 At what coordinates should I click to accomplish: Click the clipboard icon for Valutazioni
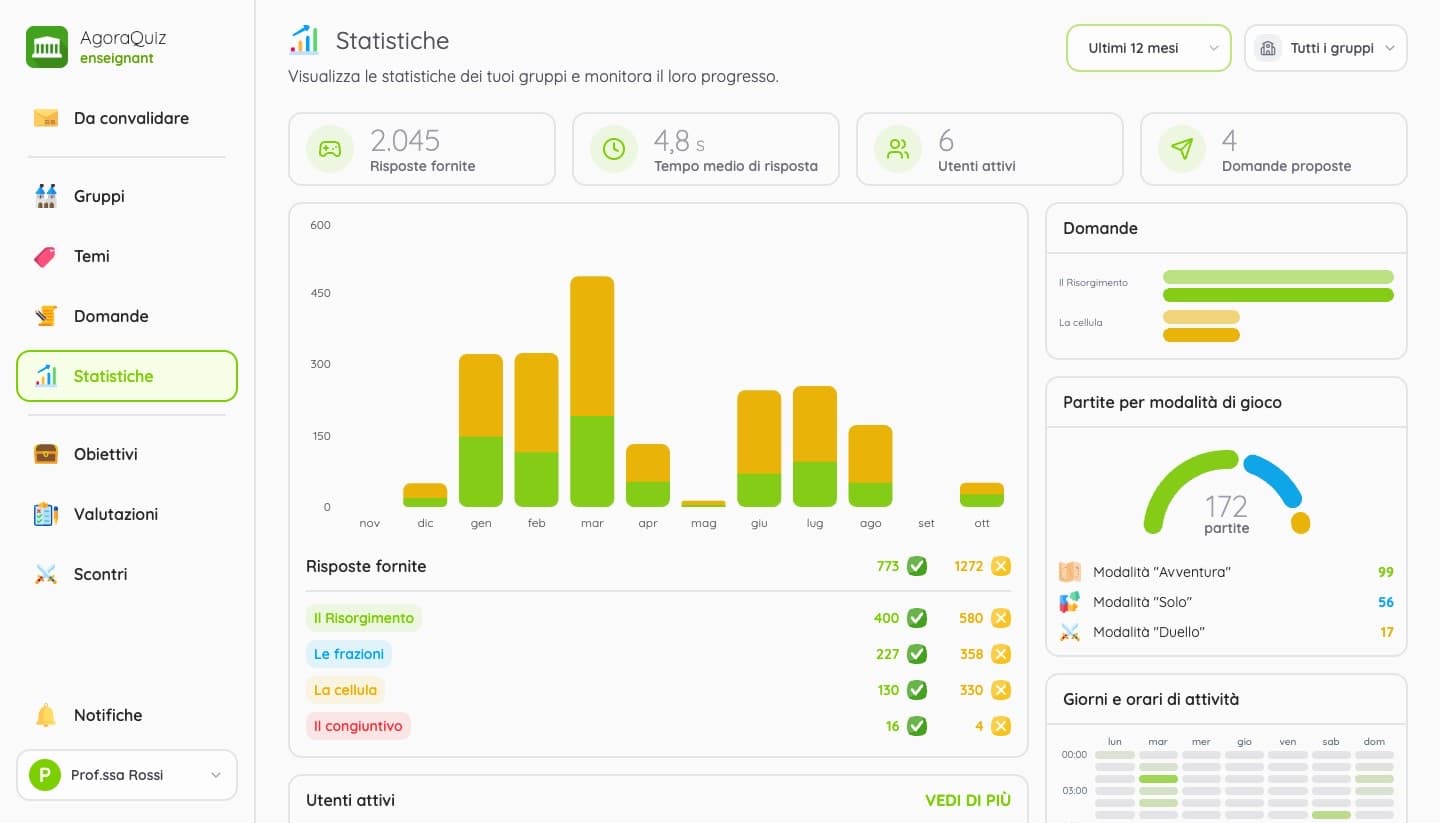[46, 514]
